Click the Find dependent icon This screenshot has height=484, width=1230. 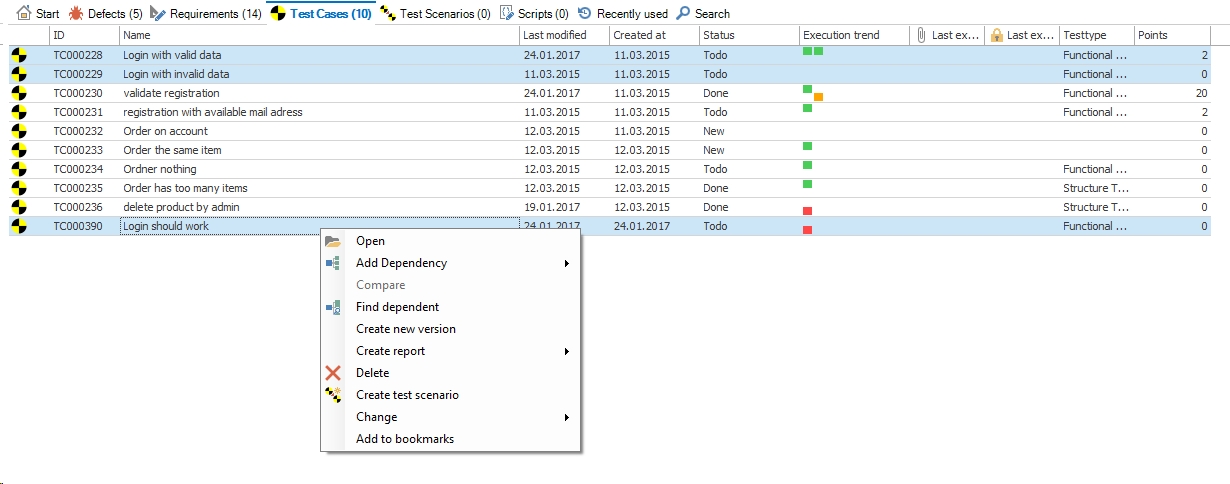[333, 307]
